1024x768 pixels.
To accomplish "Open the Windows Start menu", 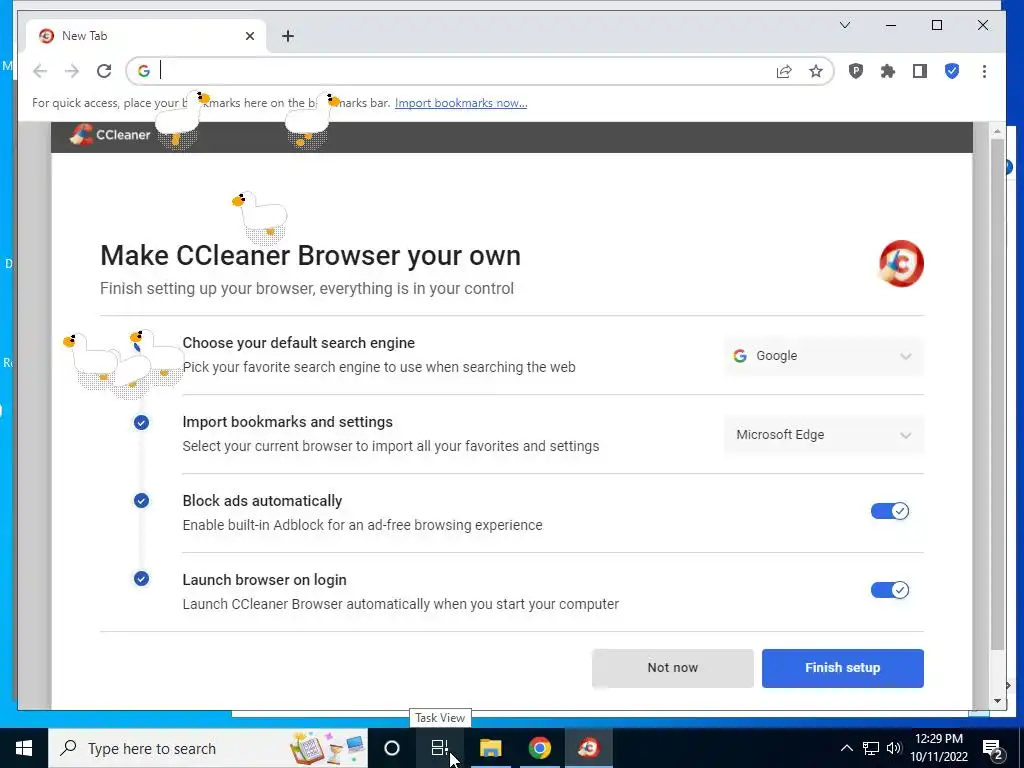I will pyautogui.click(x=24, y=748).
